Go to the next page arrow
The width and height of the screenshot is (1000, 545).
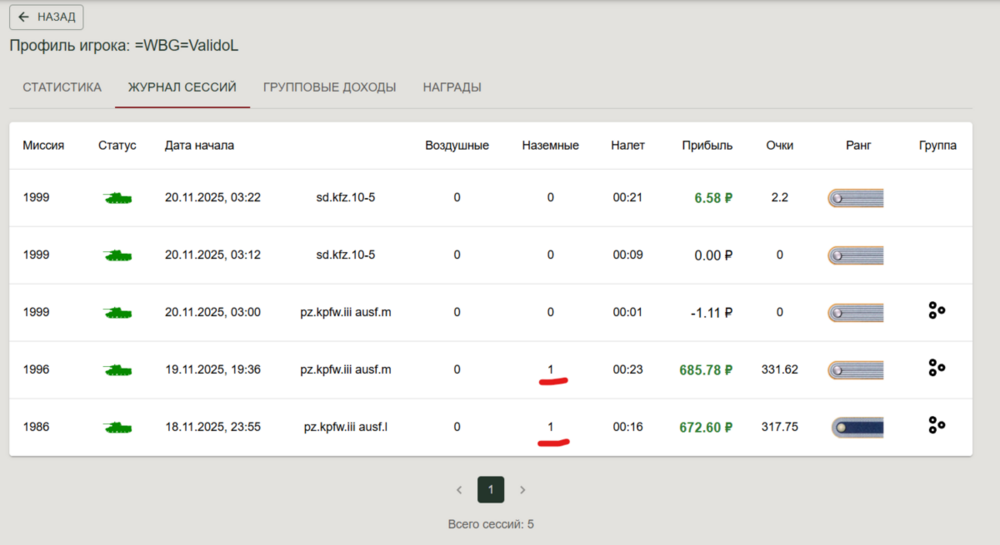(x=522, y=490)
